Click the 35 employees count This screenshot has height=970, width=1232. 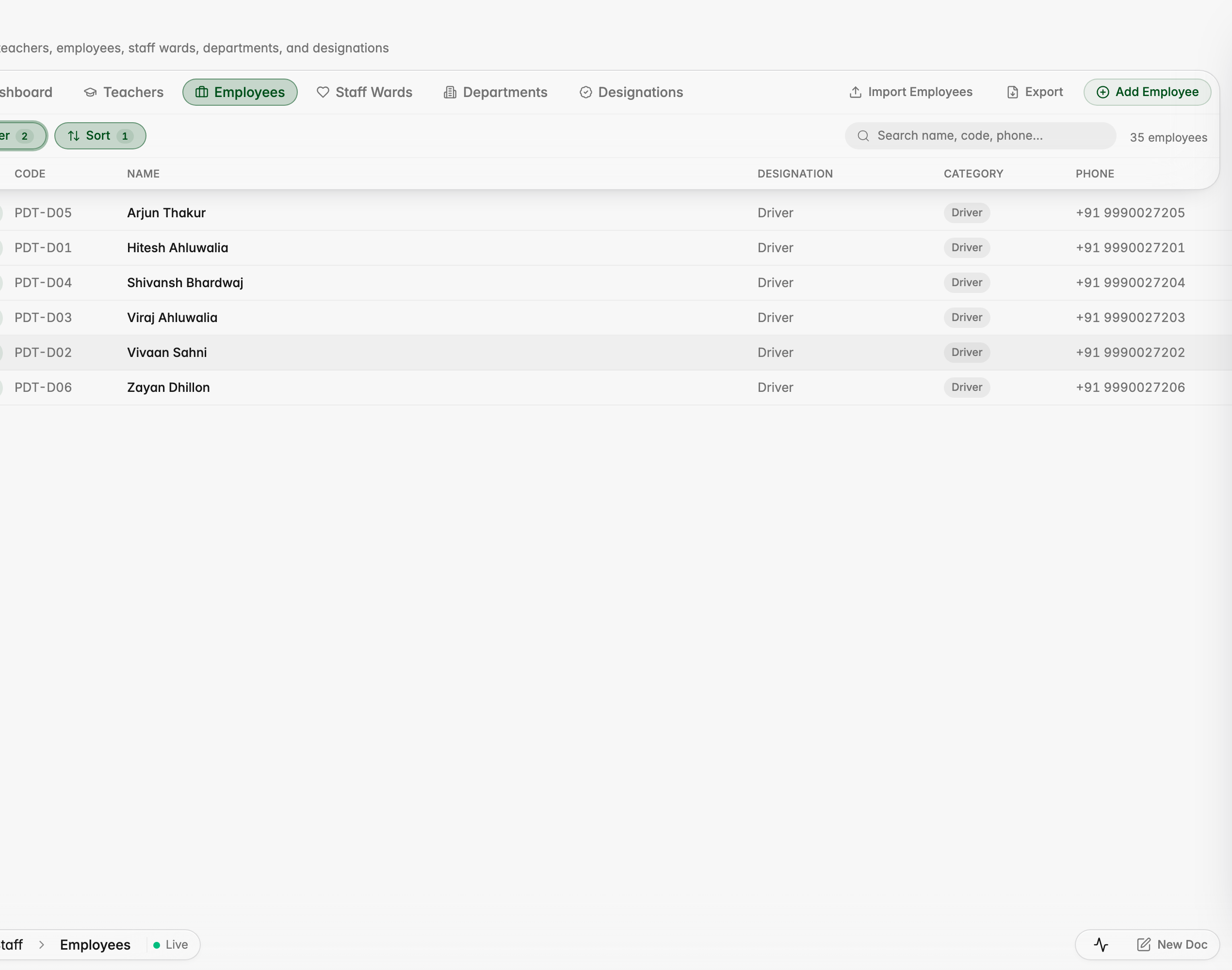coord(1168,137)
